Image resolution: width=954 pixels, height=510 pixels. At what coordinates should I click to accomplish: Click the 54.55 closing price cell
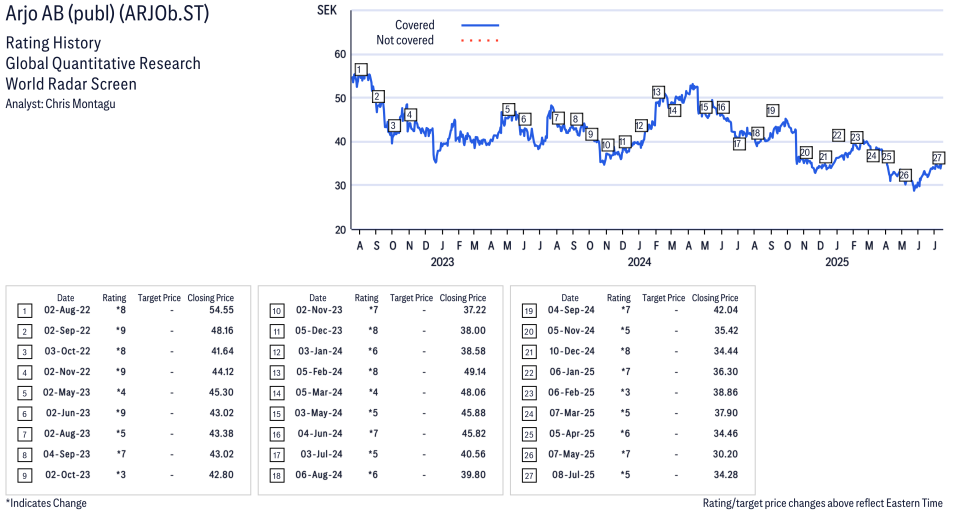[221, 310]
